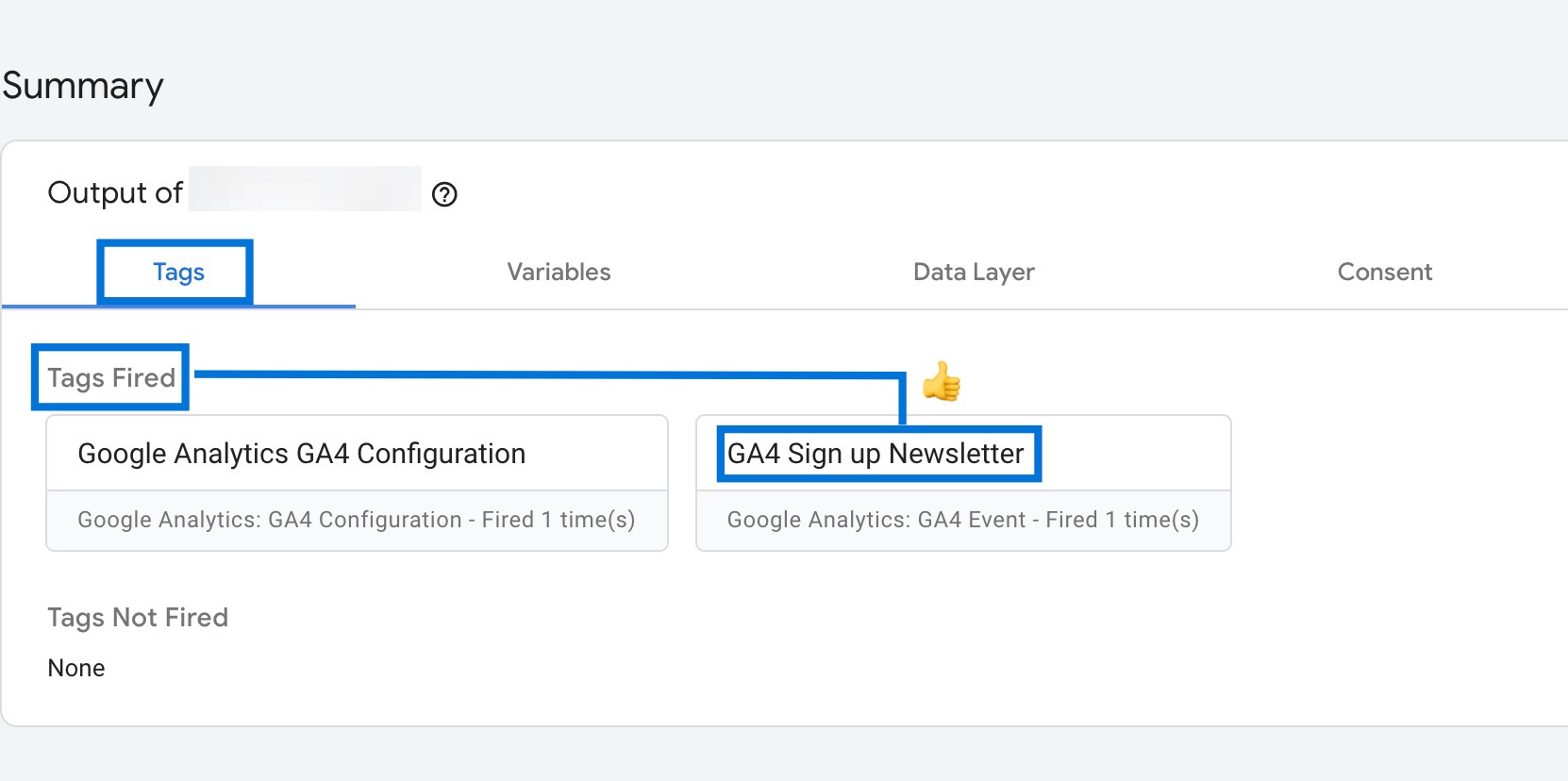
Task: Click the 'Output of' label
Action: (x=115, y=192)
